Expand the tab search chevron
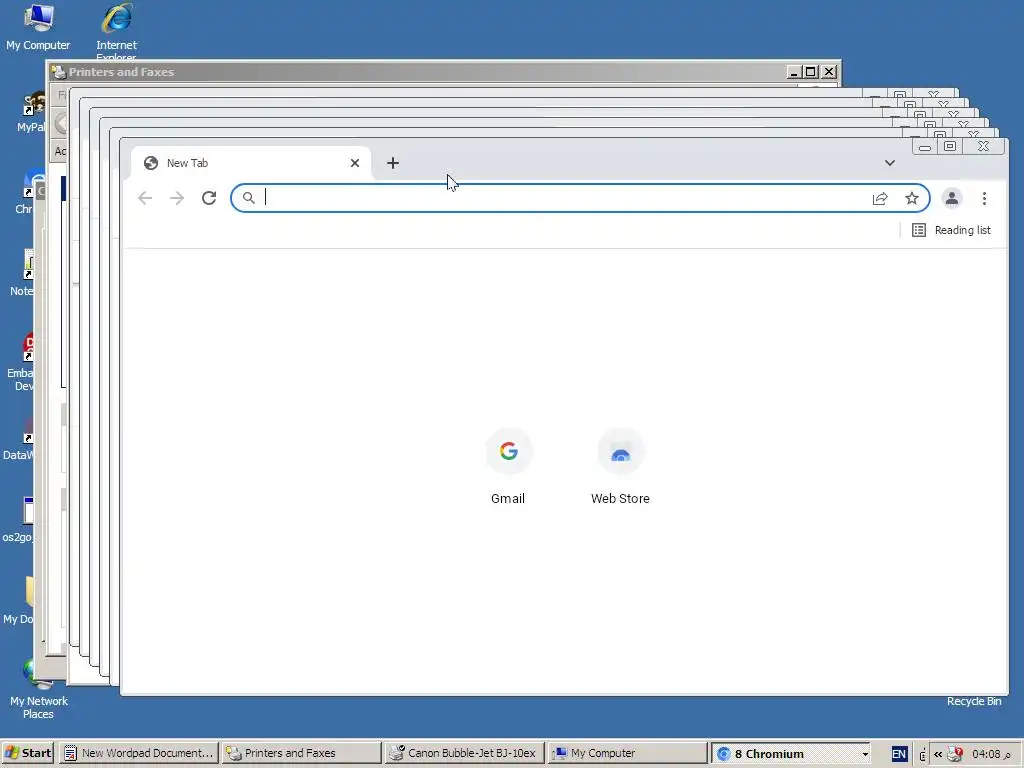 [x=889, y=163]
